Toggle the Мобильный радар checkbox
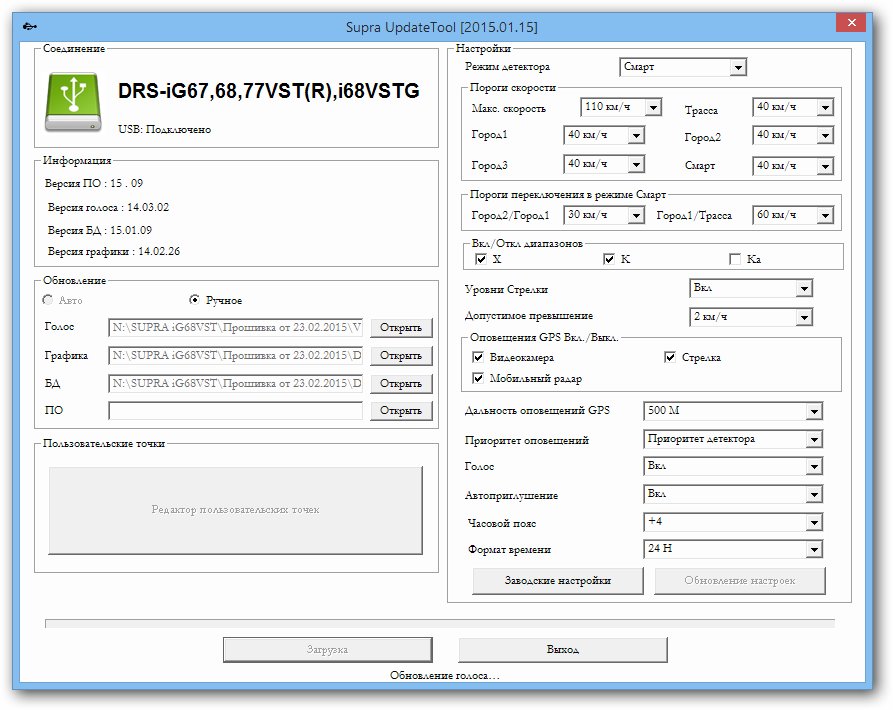 point(478,378)
